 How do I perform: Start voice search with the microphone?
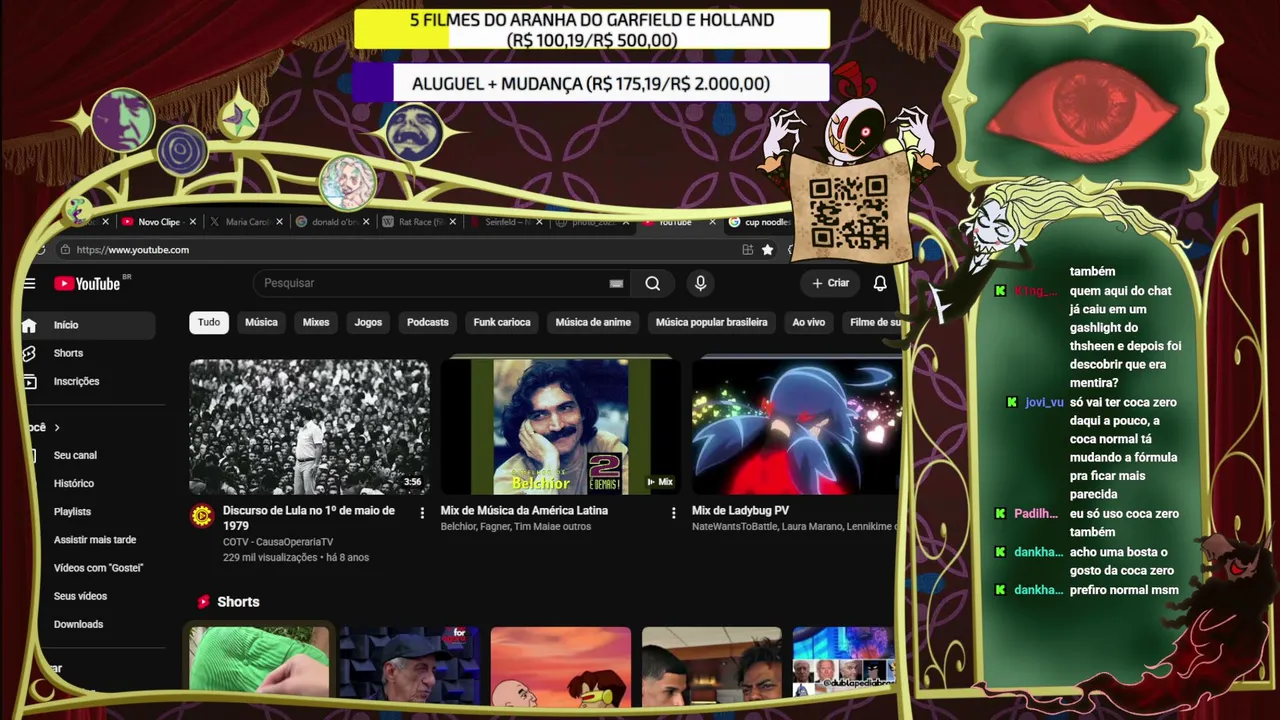click(x=700, y=284)
